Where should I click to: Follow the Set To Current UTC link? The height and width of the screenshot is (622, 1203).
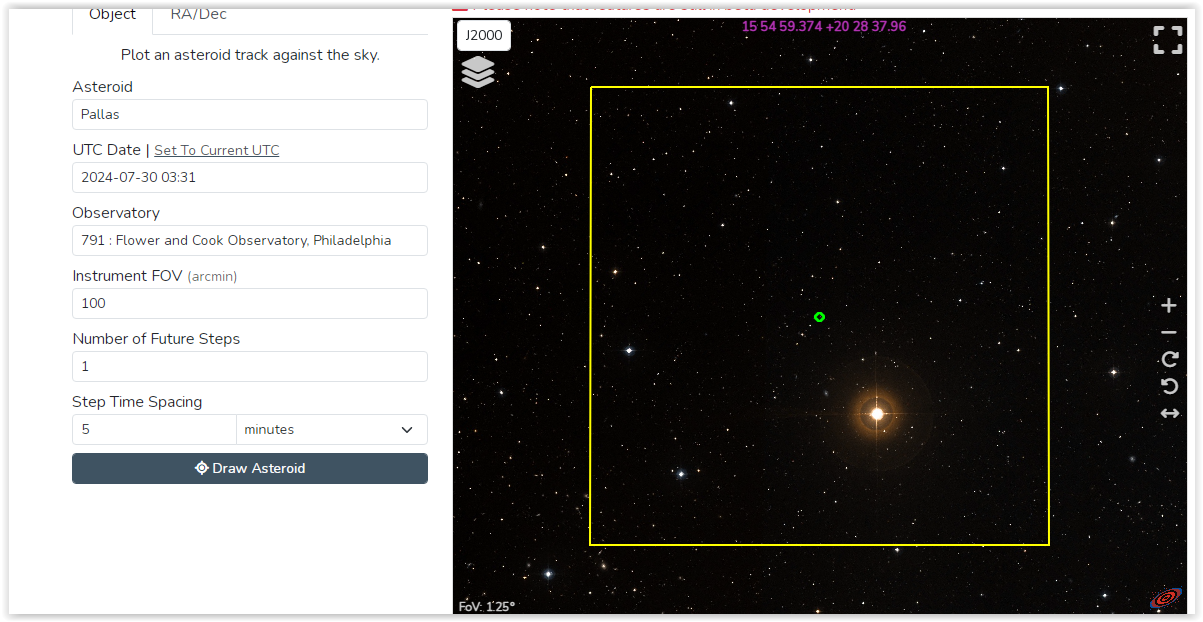pos(217,150)
